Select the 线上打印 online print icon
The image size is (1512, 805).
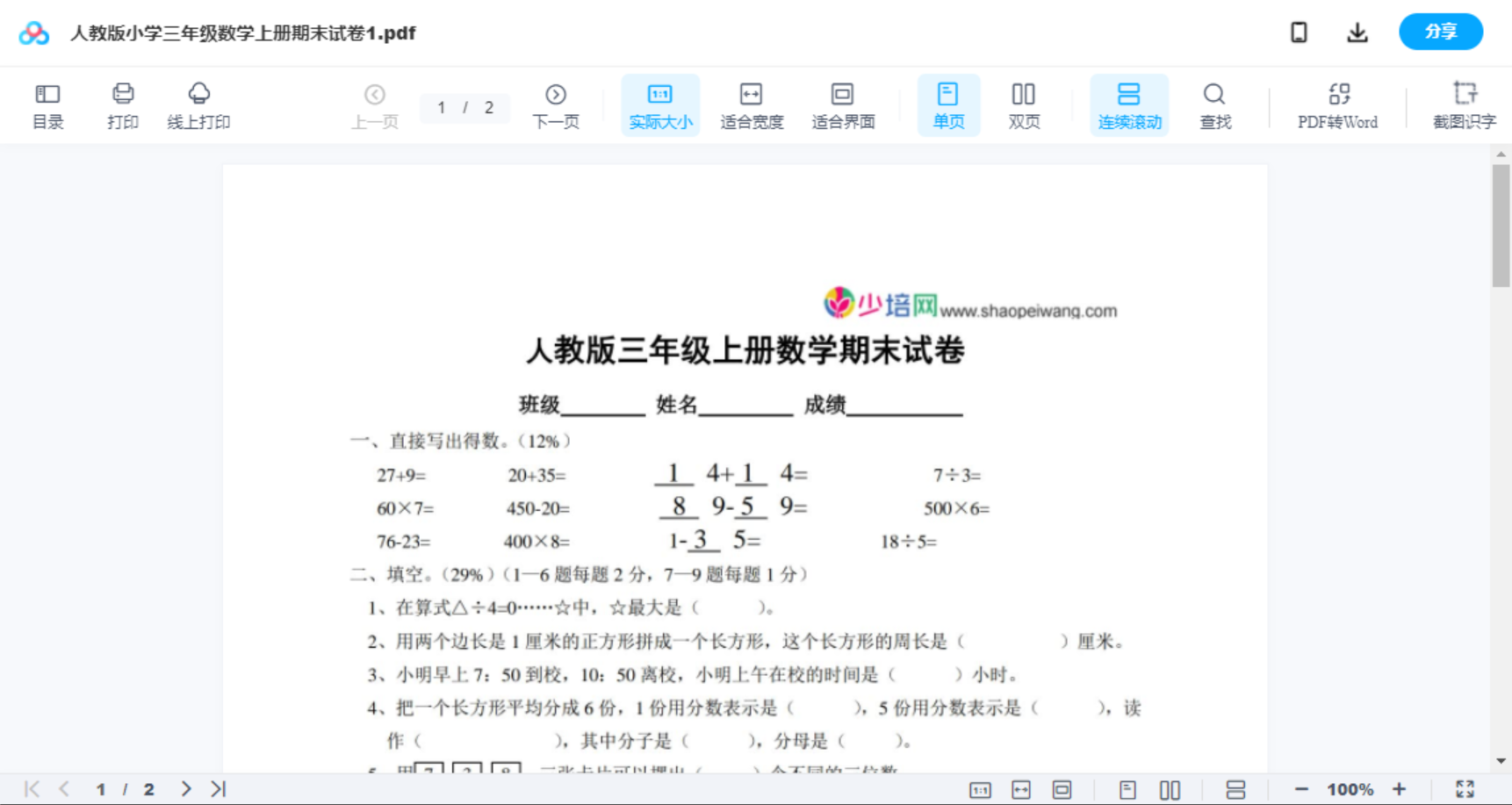(199, 104)
